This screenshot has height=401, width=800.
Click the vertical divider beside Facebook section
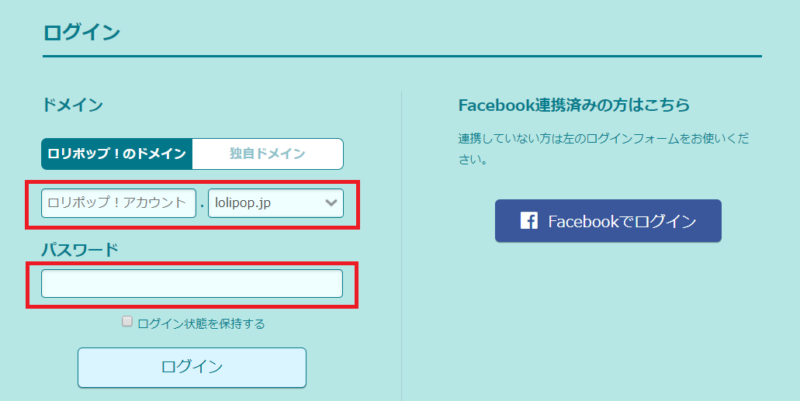401,250
